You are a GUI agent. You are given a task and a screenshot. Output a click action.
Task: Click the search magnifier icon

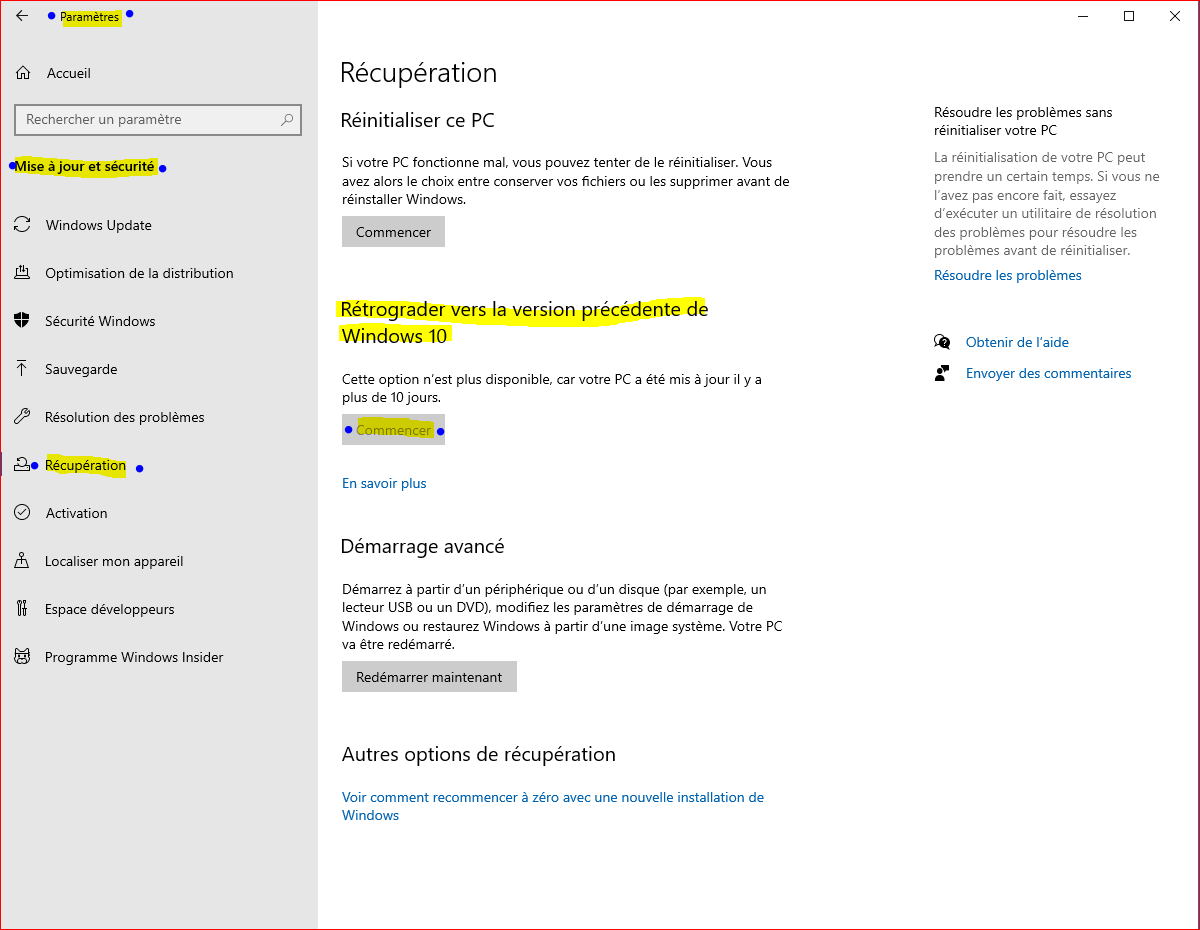pos(287,120)
